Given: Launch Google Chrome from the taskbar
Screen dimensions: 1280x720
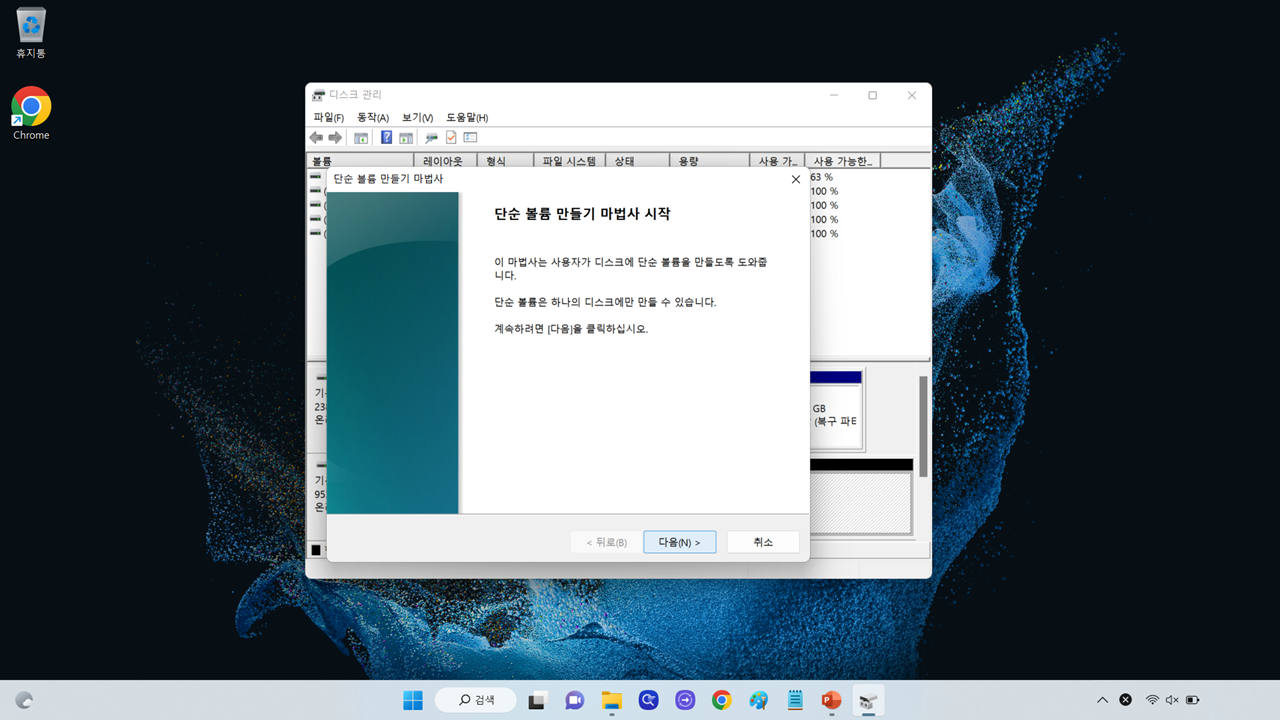Looking at the screenshot, I should coord(721,700).
